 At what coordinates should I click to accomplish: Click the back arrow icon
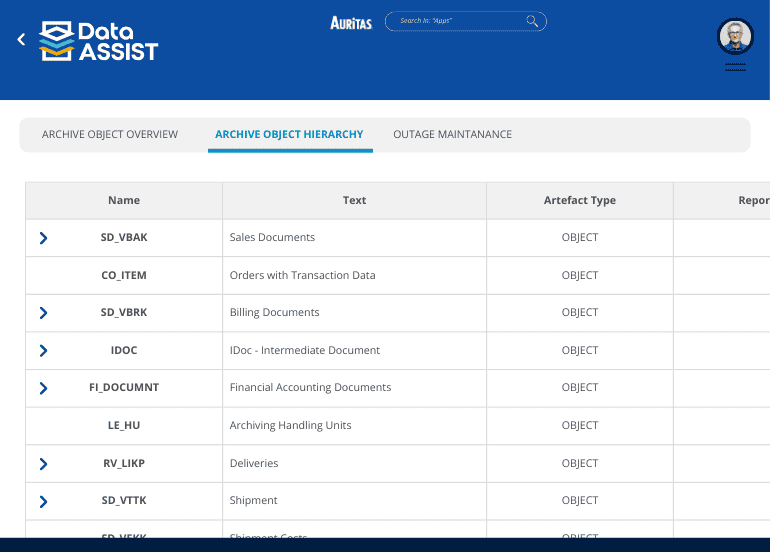[21, 40]
